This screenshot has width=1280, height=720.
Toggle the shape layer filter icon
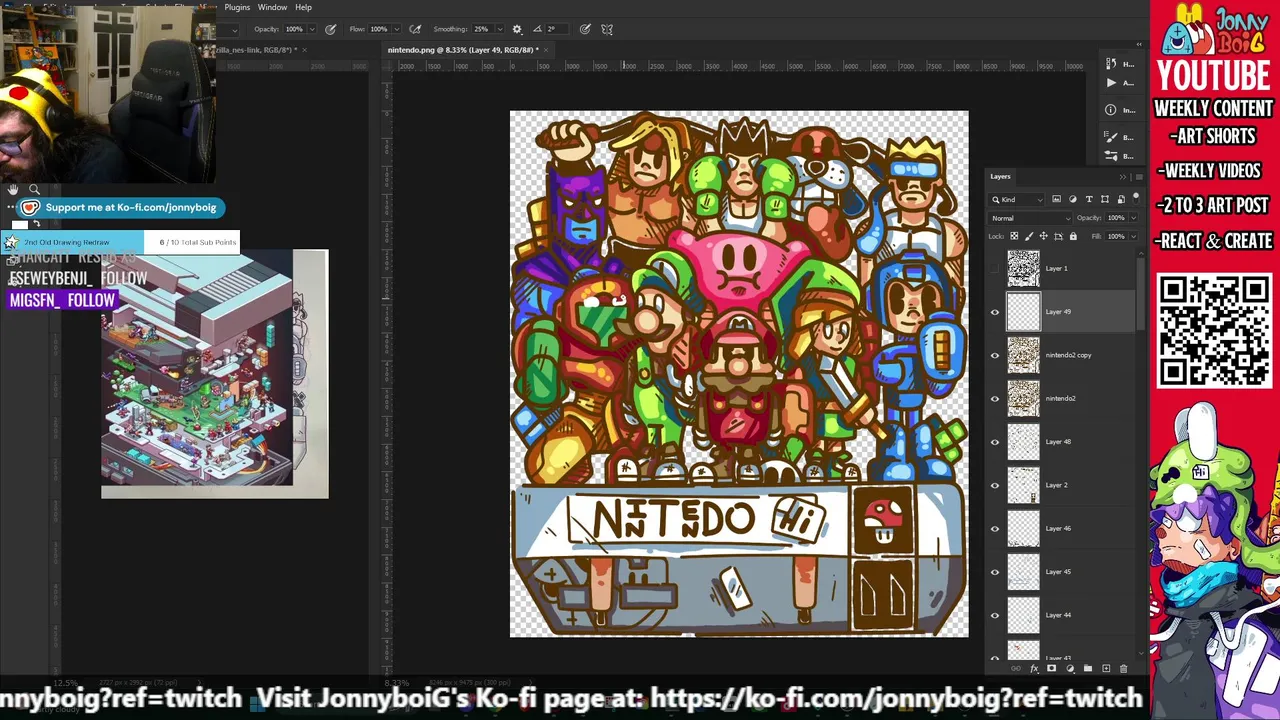pyautogui.click(x=1105, y=199)
